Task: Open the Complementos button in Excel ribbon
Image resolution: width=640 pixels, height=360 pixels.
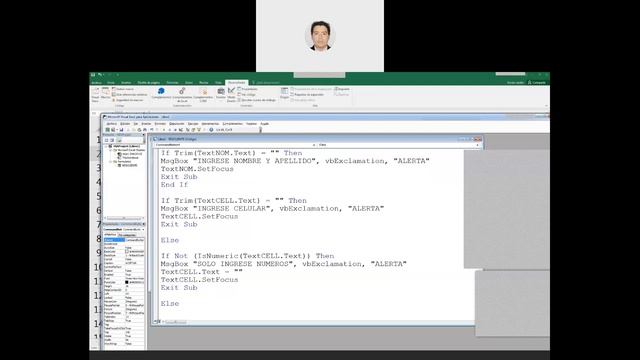Action: [x=161, y=93]
